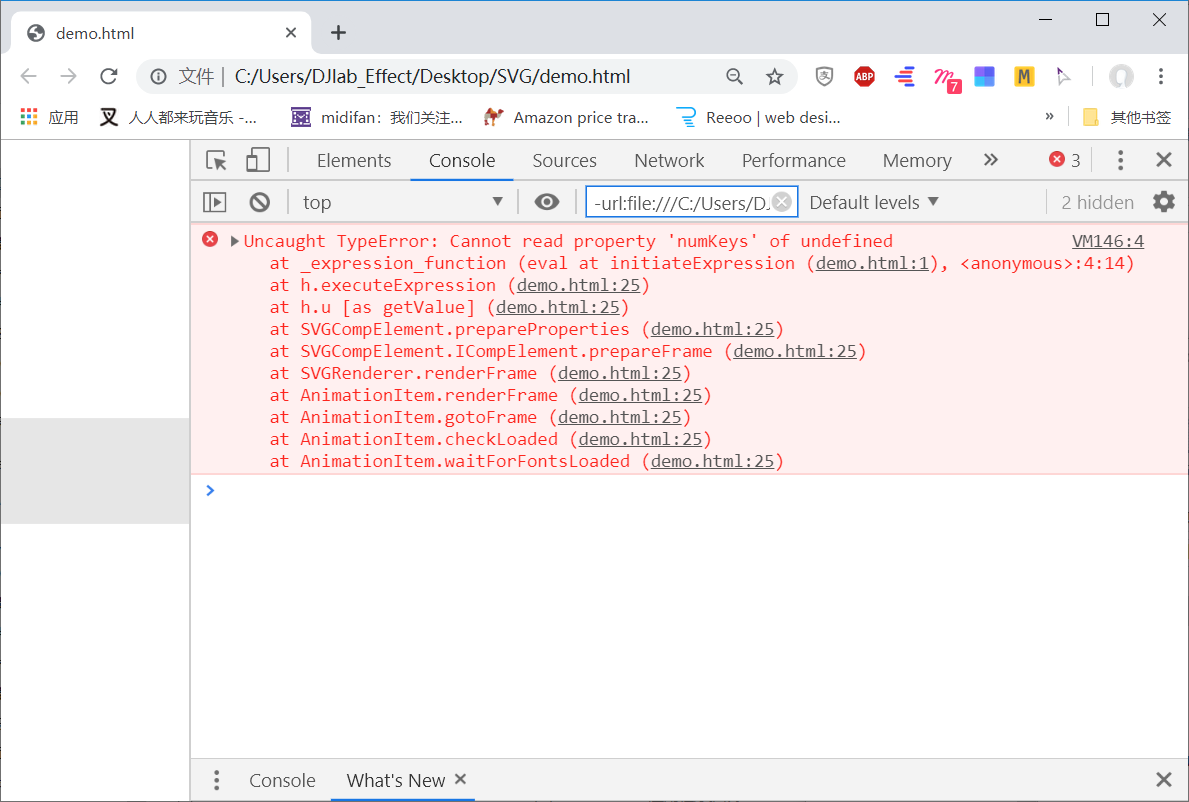Switch to the Console tab
The height and width of the screenshot is (802, 1189).
click(x=462, y=160)
